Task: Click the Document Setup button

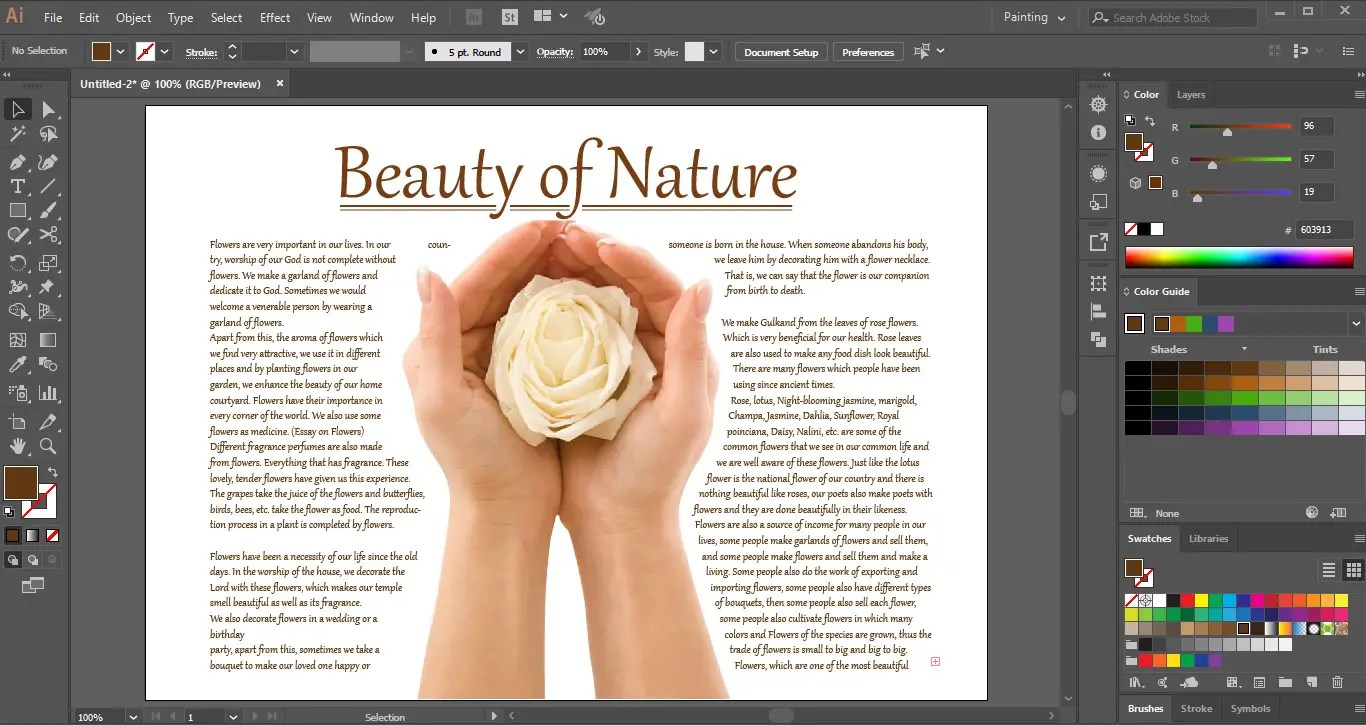Action: (x=780, y=52)
